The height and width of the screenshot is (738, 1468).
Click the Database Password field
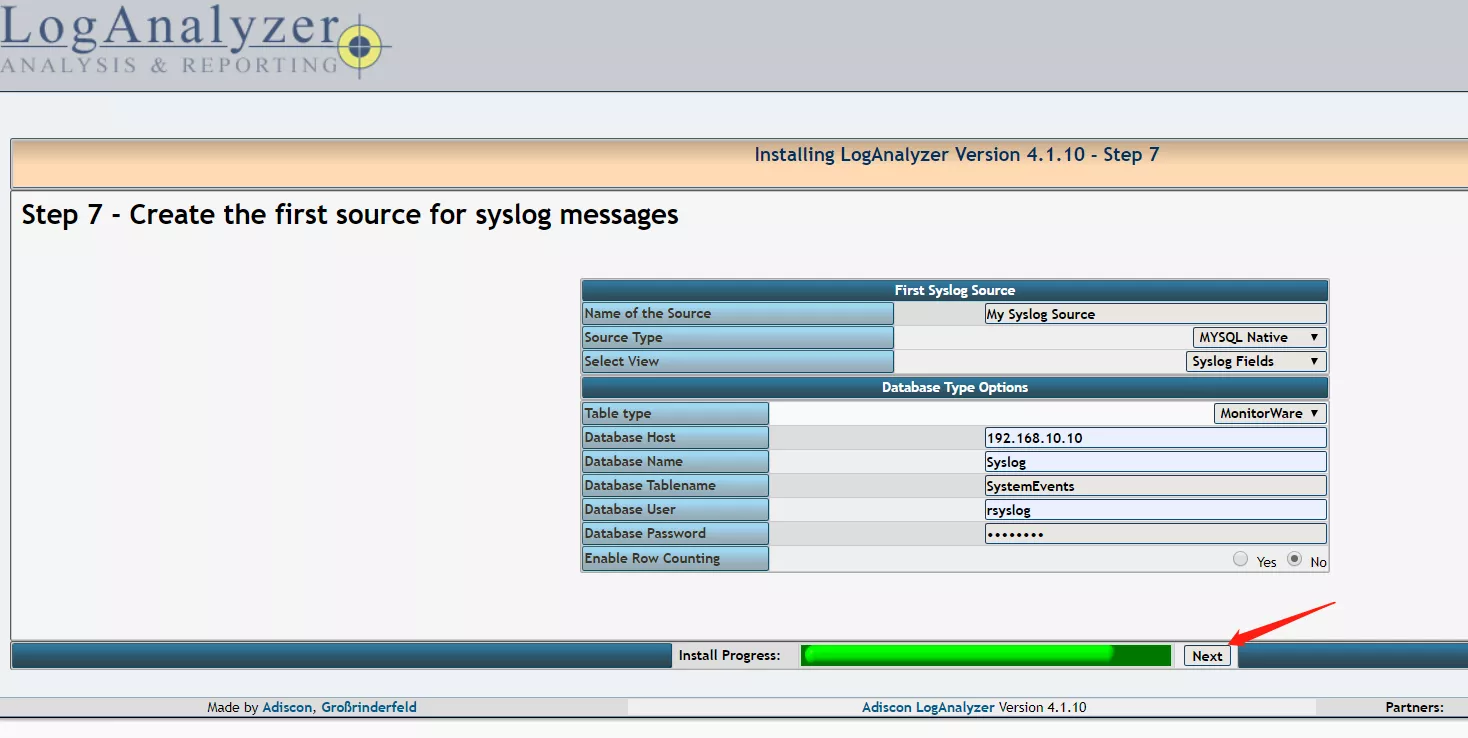pos(1155,534)
